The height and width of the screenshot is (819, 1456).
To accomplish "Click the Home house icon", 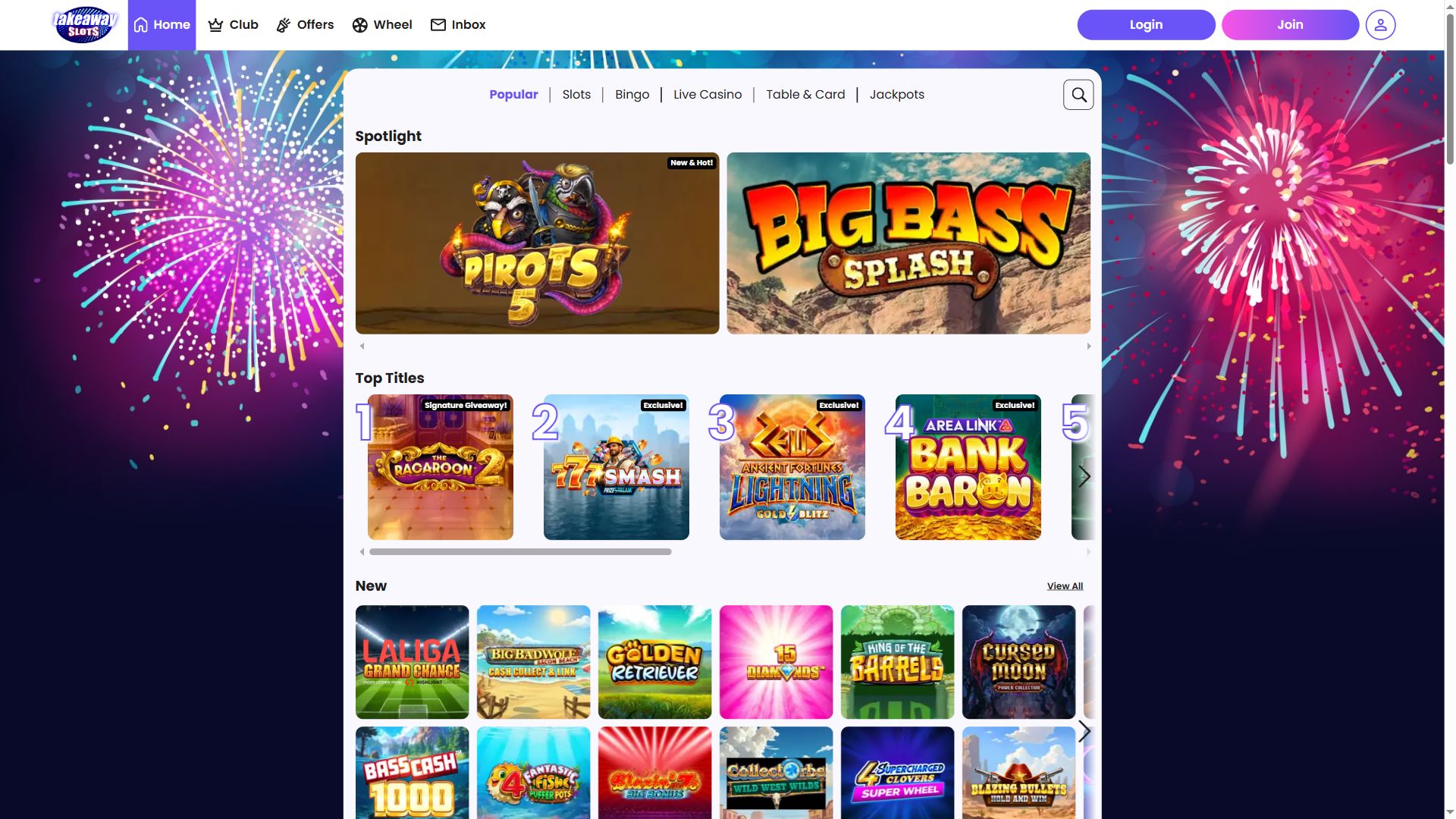I will [x=141, y=25].
